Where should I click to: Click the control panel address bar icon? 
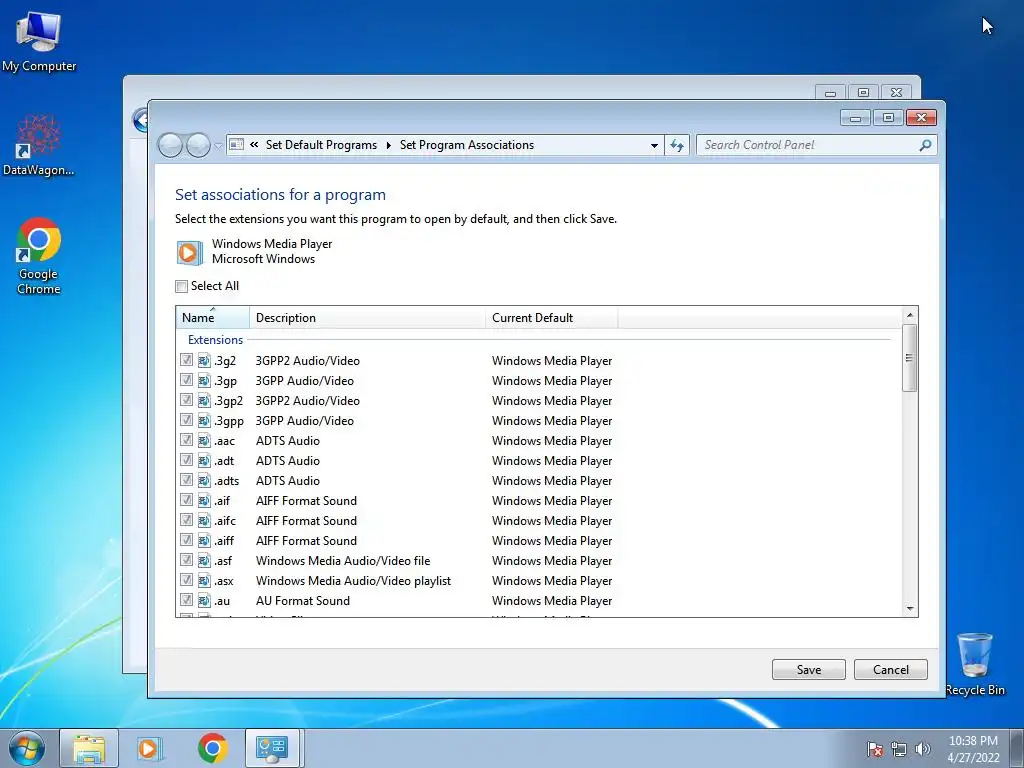[237, 144]
